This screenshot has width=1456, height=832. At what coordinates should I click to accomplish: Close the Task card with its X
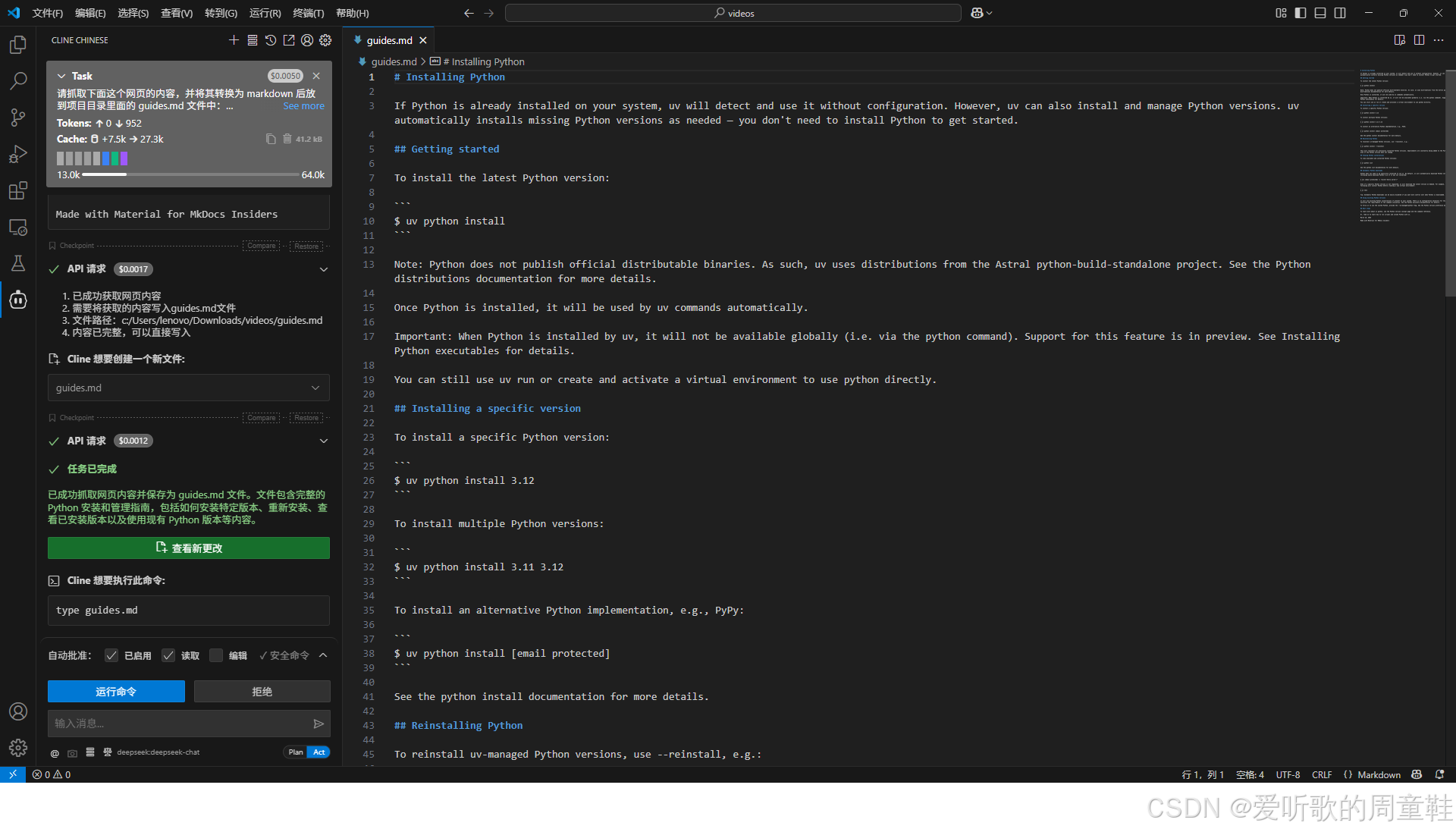316,76
